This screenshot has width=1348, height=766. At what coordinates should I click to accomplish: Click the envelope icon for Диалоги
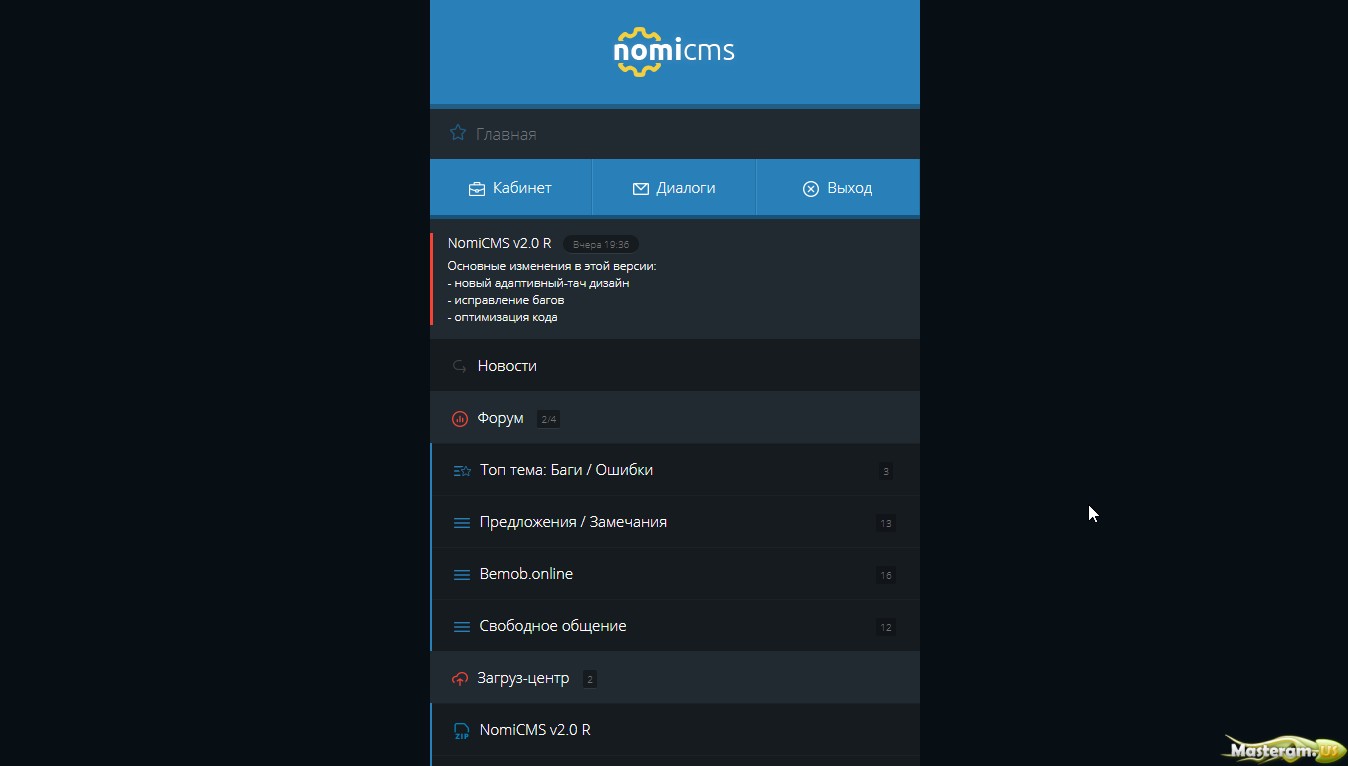[x=641, y=189]
